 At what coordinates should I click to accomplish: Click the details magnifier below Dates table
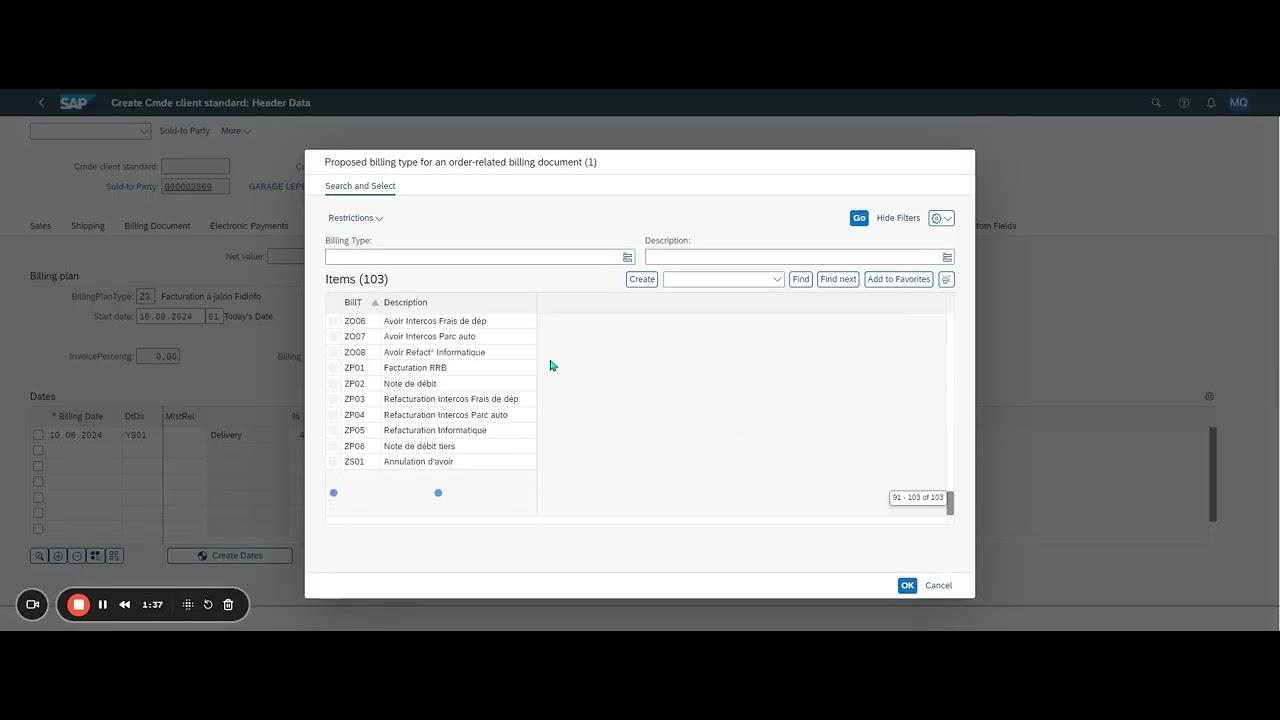(x=39, y=556)
